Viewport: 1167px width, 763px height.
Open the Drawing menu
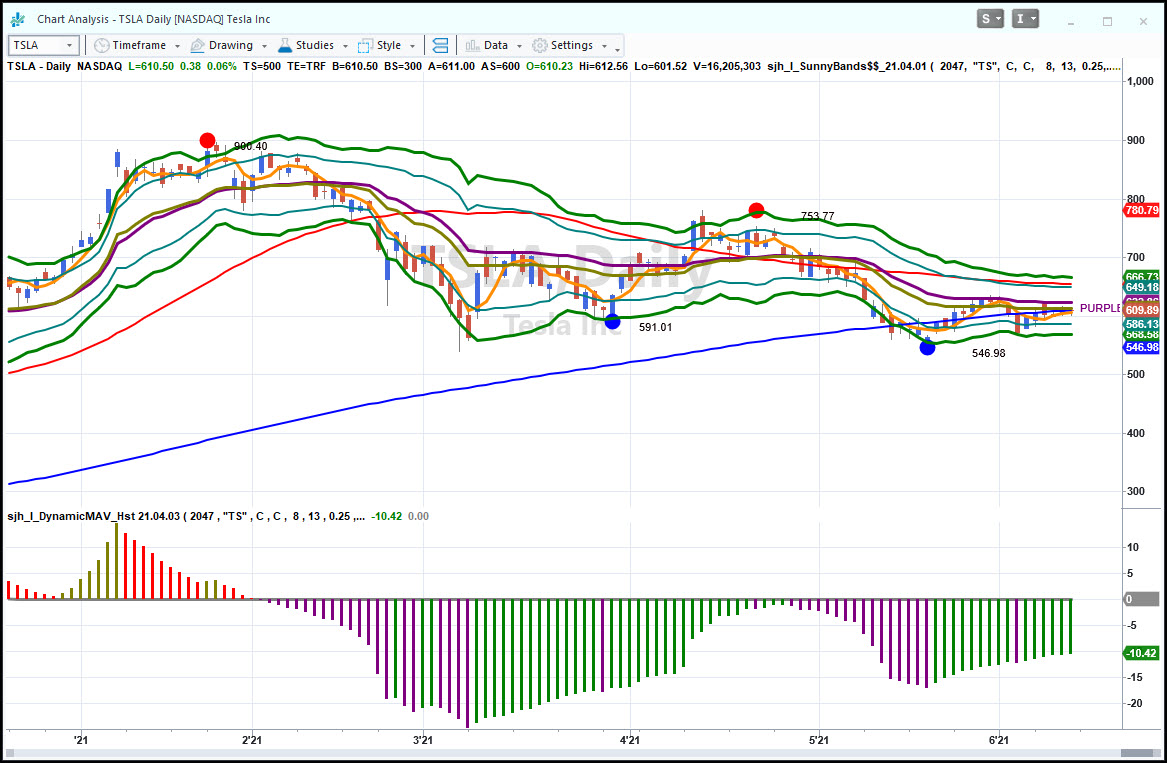pos(231,45)
